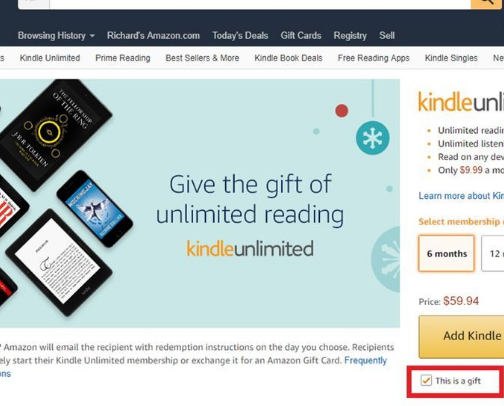Click the Kindle e-reader device image
This screenshot has height=406, width=504.
59,263
